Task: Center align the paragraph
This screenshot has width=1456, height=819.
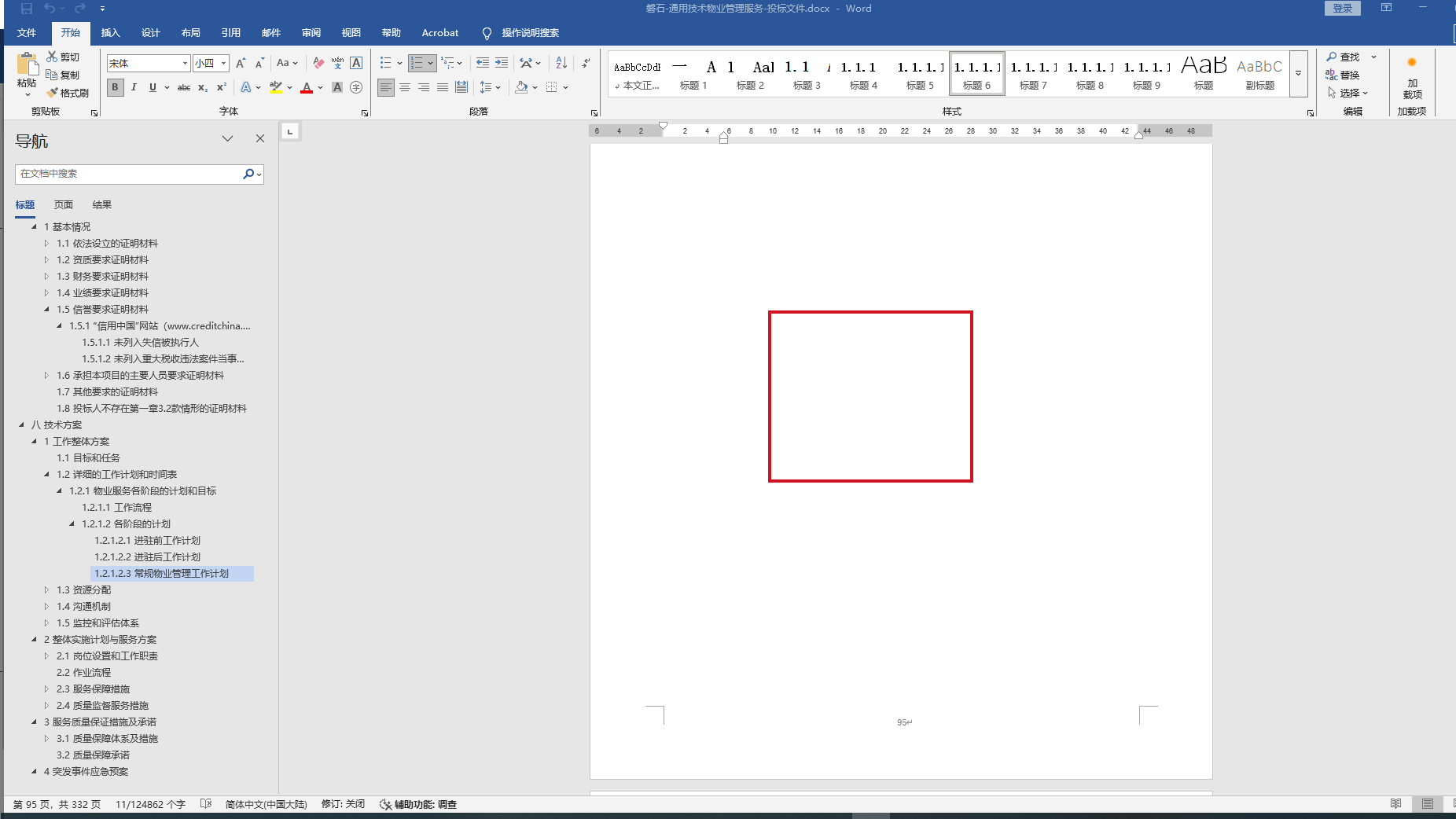Action: click(x=405, y=87)
